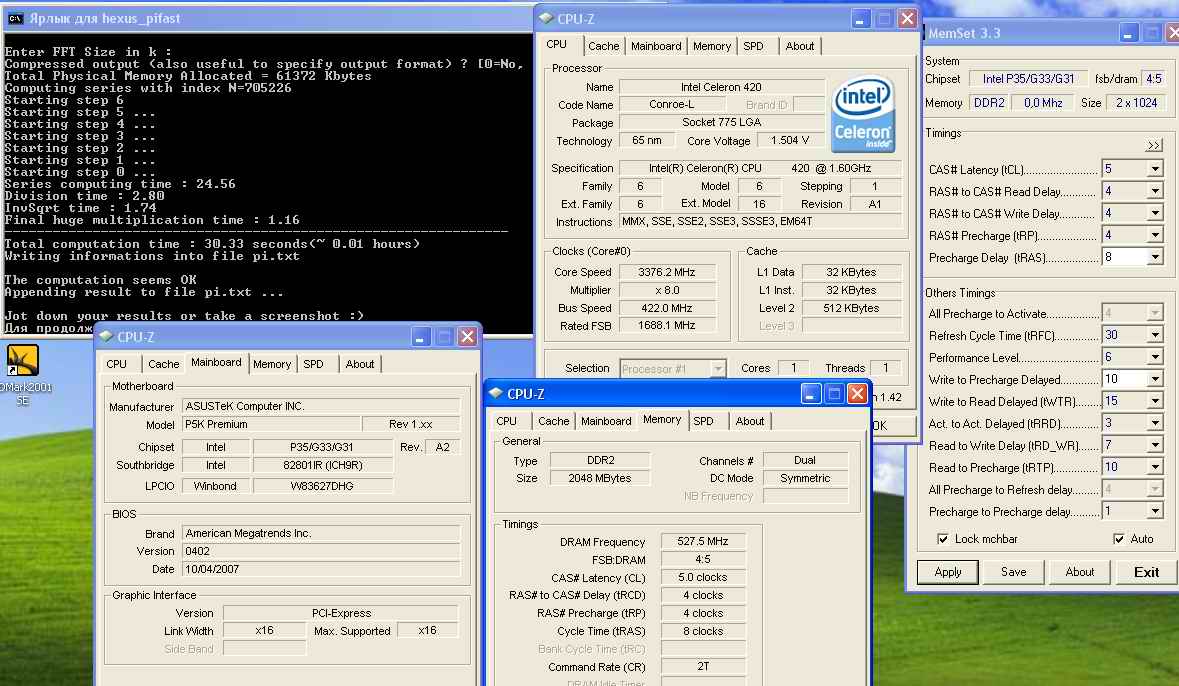Select Cache tab in Memory CPU-Z window
Image resolution: width=1179 pixels, height=686 pixels.
553,421
